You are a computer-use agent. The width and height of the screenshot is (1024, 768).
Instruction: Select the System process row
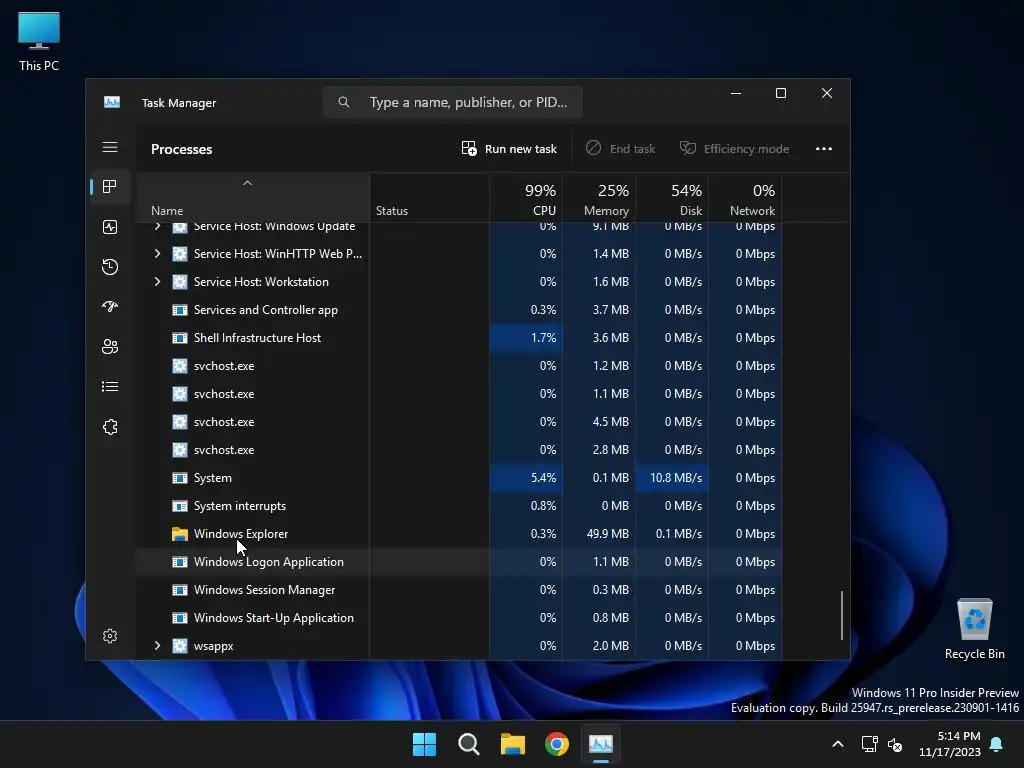(x=459, y=478)
